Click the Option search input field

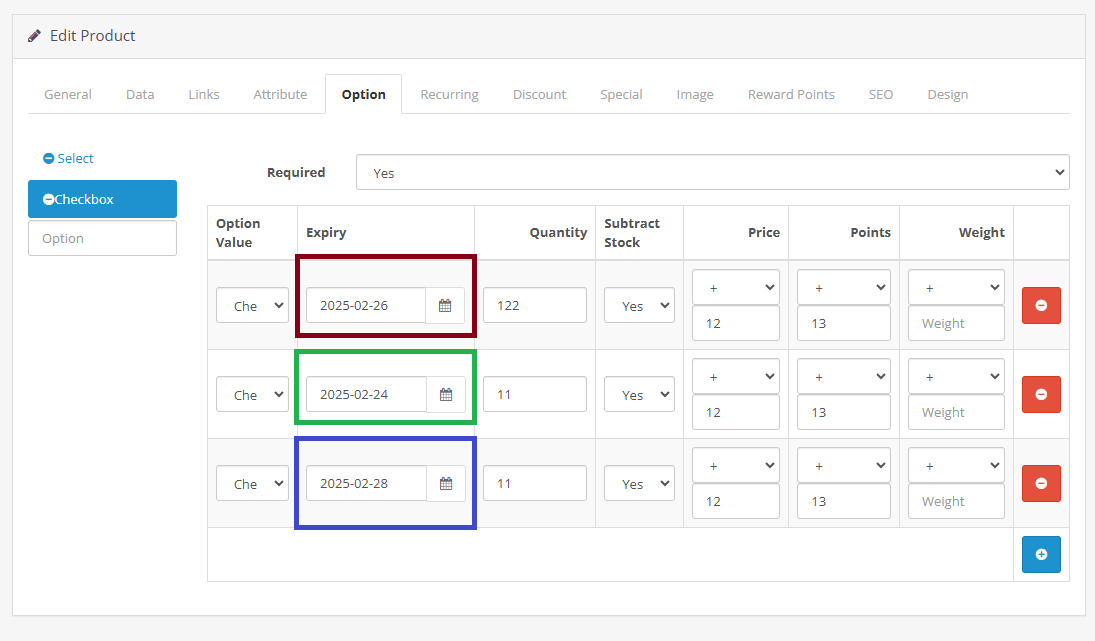[x=102, y=238]
